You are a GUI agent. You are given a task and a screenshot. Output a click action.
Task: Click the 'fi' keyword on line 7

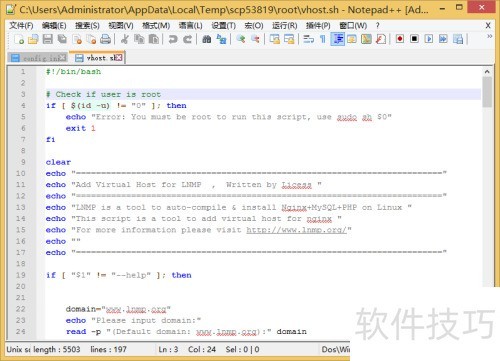[x=51, y=139]
